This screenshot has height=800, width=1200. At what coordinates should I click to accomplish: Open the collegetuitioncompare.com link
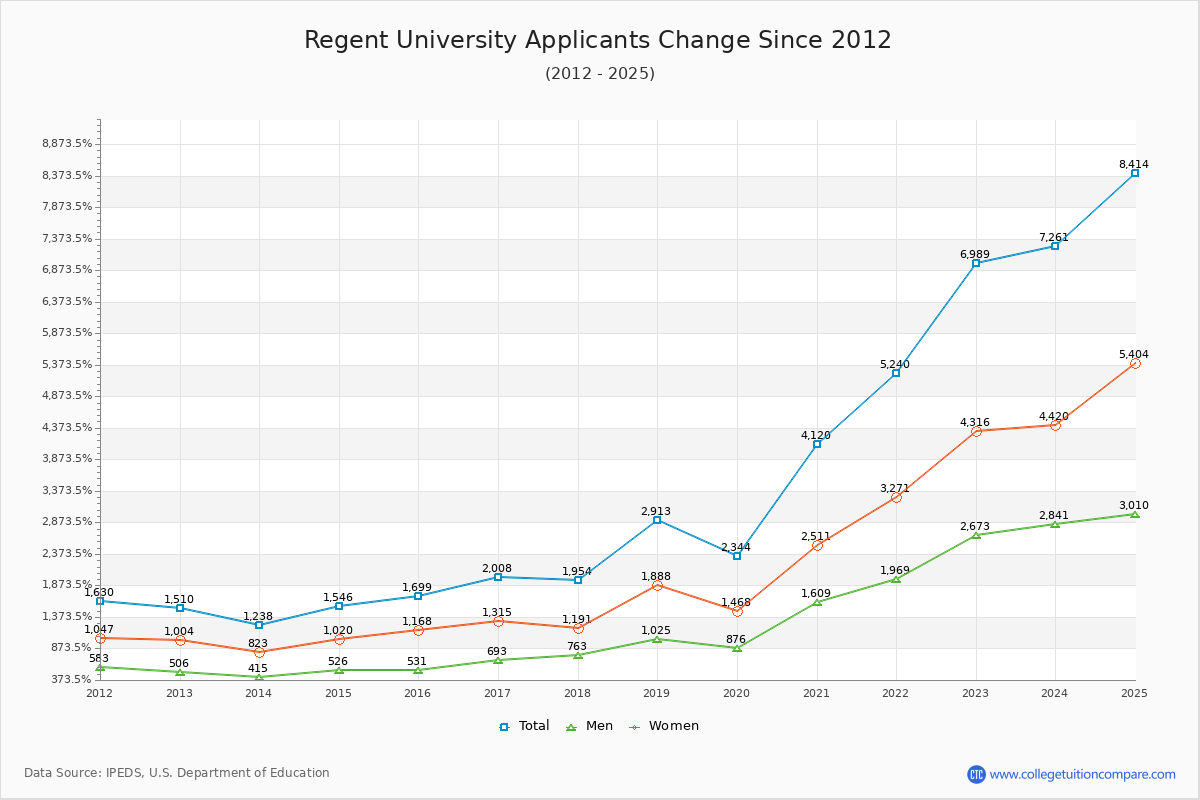[x=1083, y=774]
